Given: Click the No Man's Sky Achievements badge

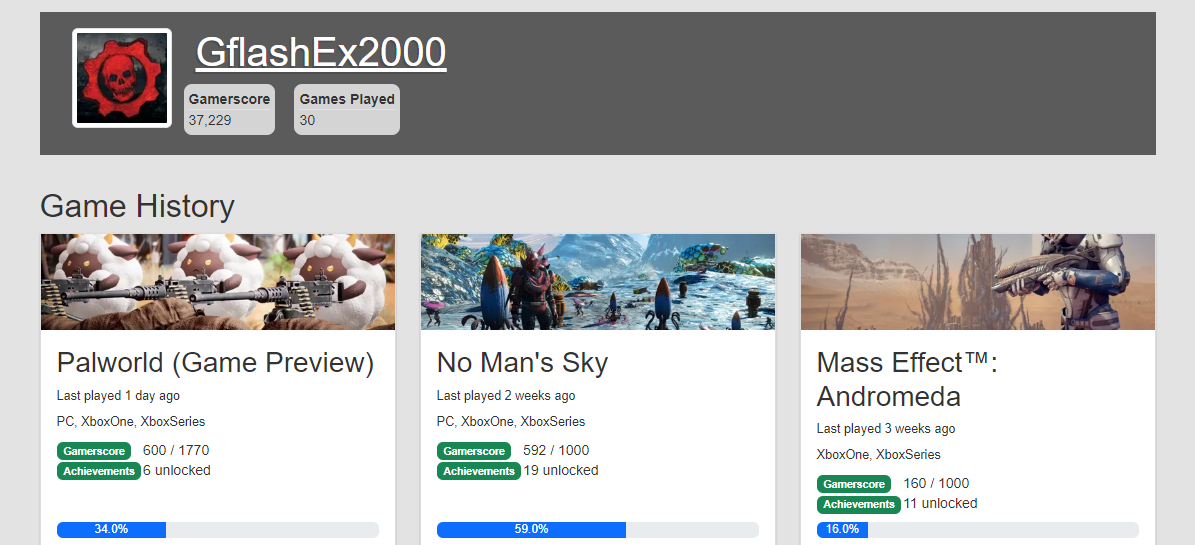Looking at the screenshot, I should (x=479, y=471).
